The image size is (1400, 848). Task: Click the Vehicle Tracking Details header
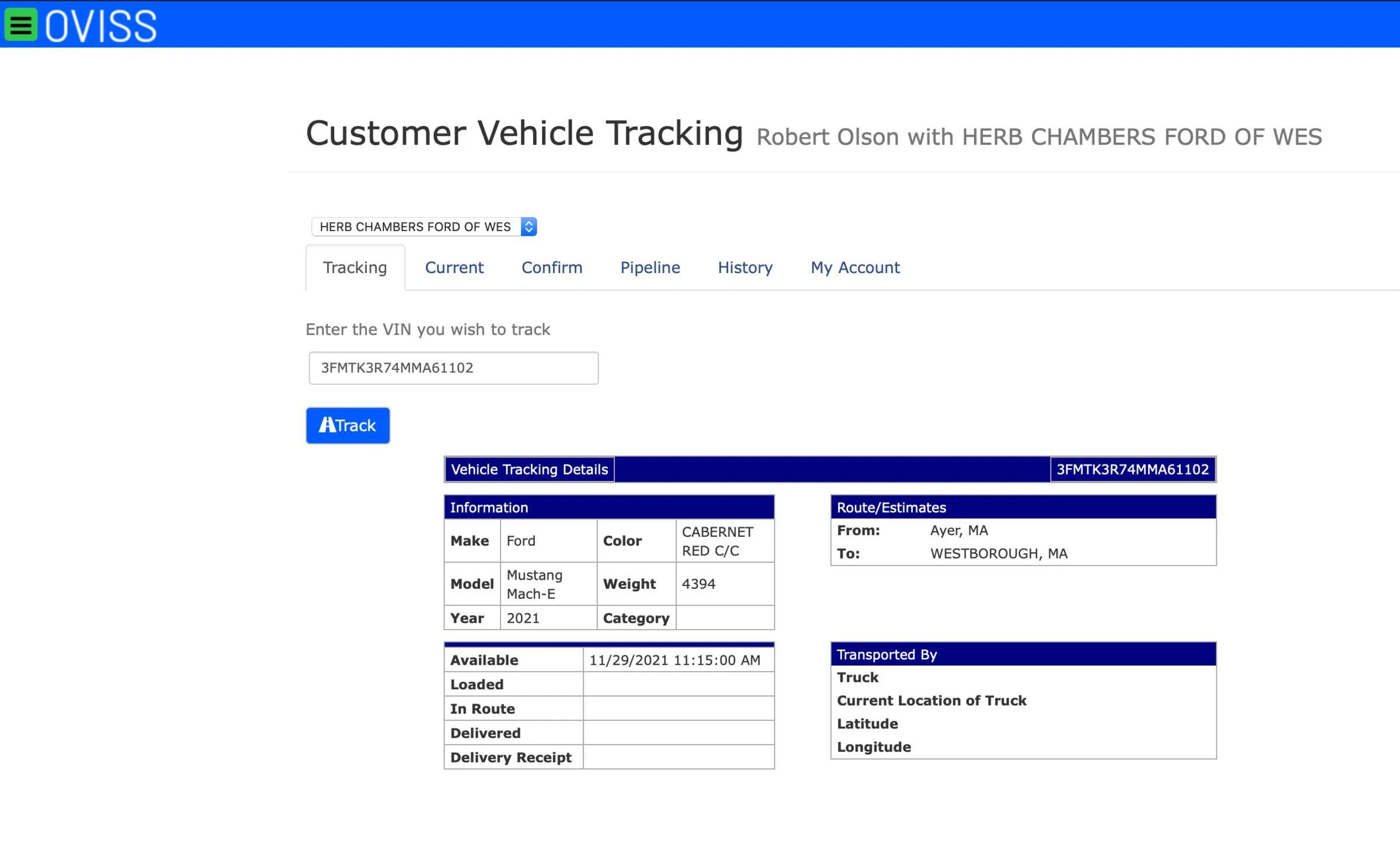coord(530,469)
